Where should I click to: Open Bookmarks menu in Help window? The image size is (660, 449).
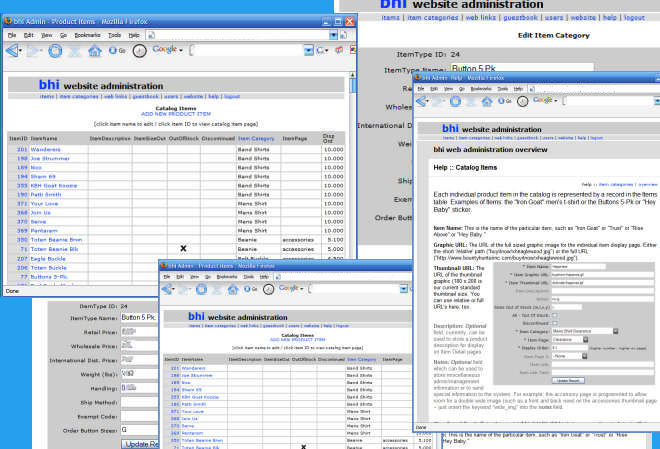click(x=481, y=89)
